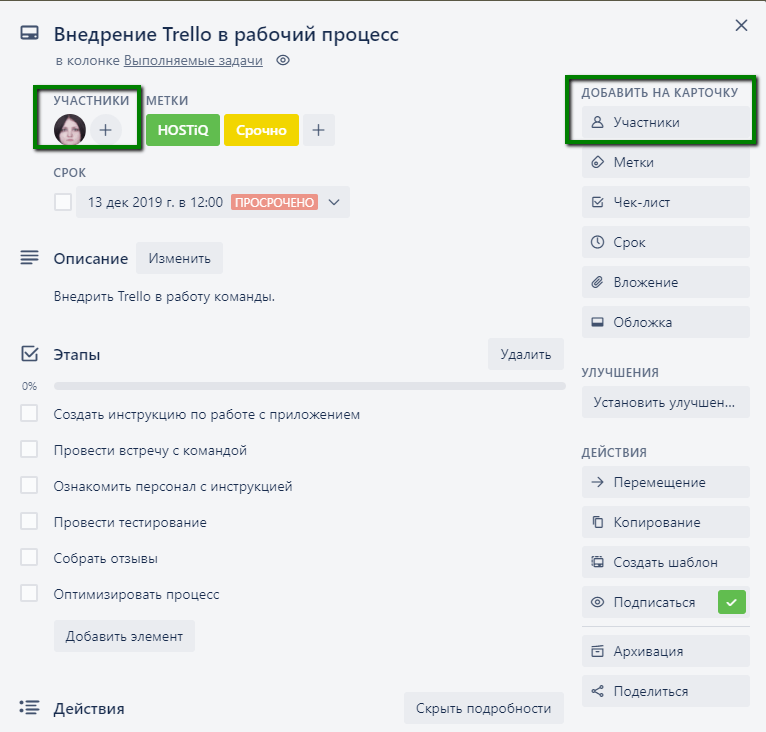Check Провести встречу с командой
This screenshot has height=732, width=766.
click(x=29, y=449)
